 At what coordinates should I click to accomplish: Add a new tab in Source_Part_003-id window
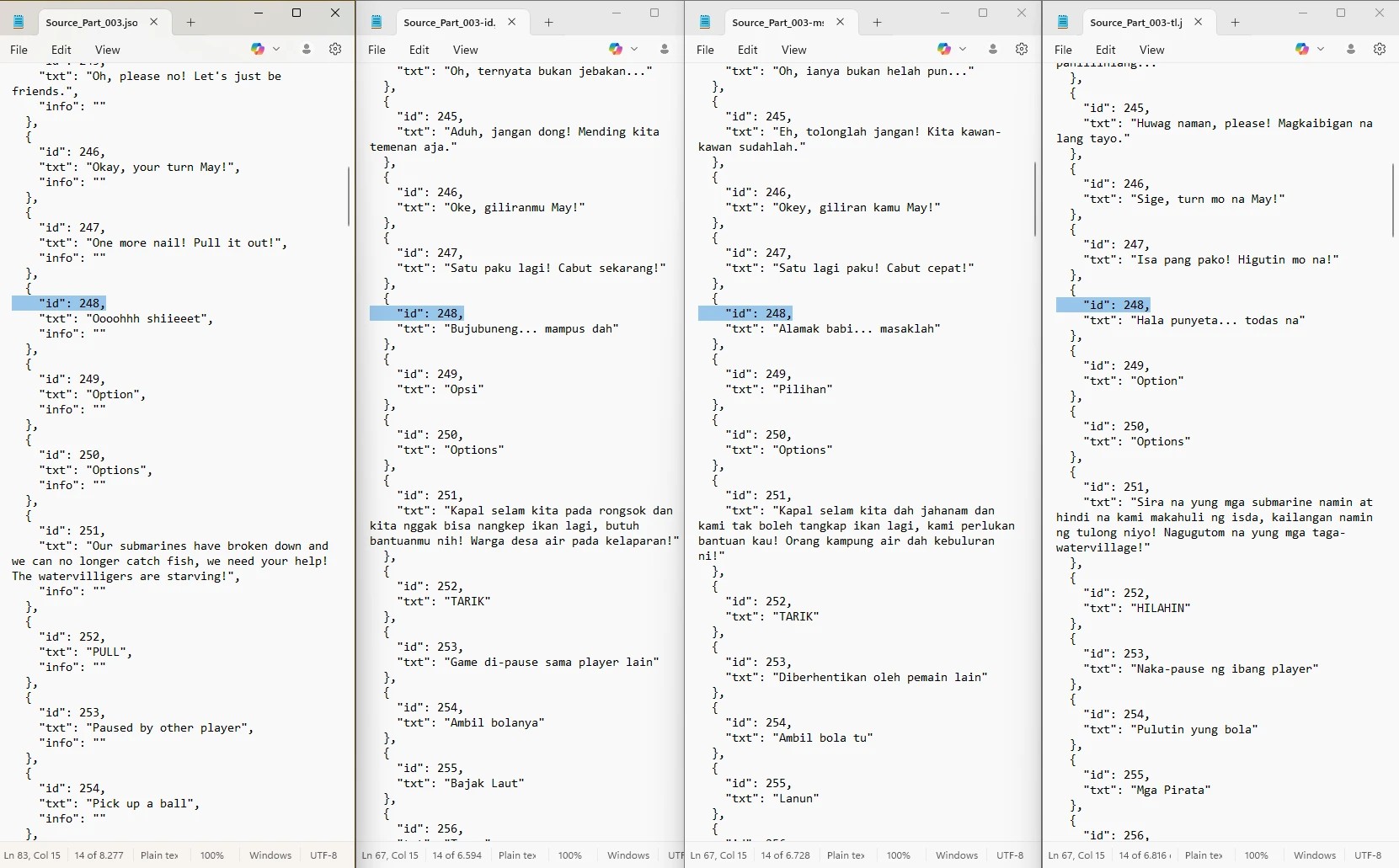click(x=548, y=23)
